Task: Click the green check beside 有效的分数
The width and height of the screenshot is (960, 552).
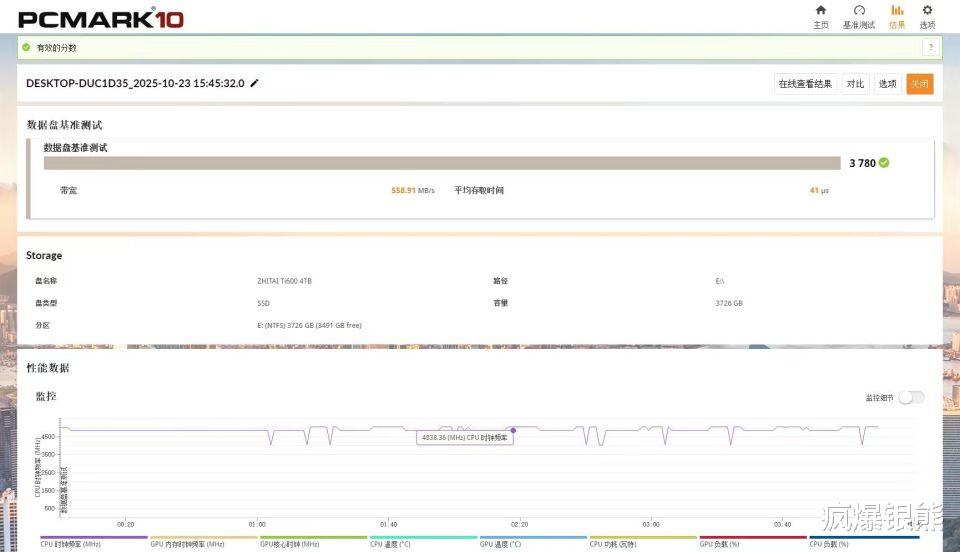Action: pos(26,47)
